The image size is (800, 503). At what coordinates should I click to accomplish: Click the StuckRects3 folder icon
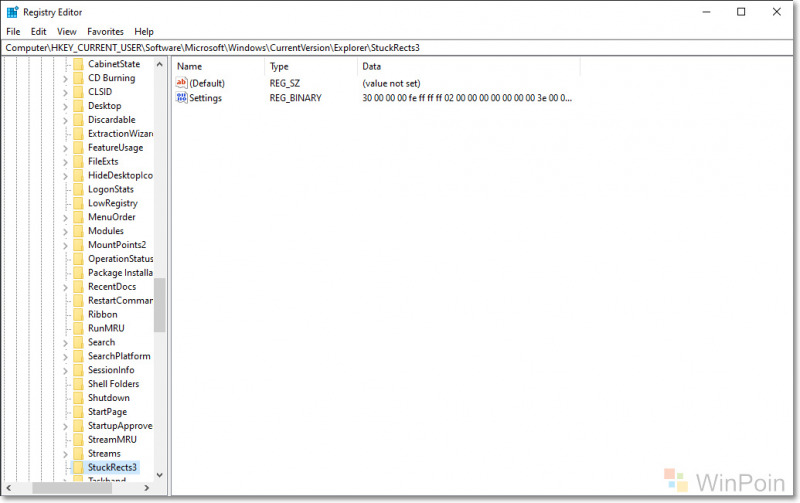point(78,467)
